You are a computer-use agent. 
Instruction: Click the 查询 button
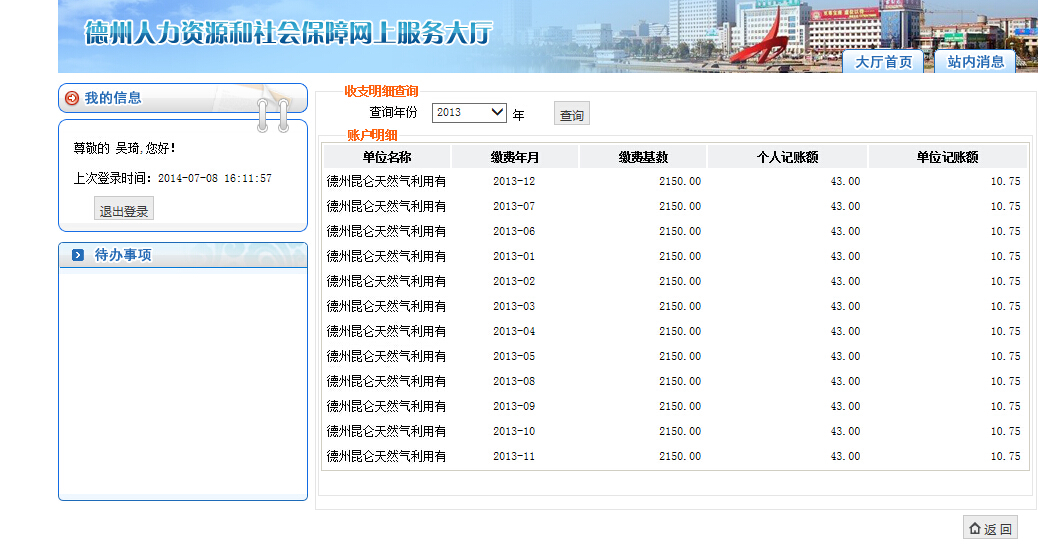pos(572,115)
